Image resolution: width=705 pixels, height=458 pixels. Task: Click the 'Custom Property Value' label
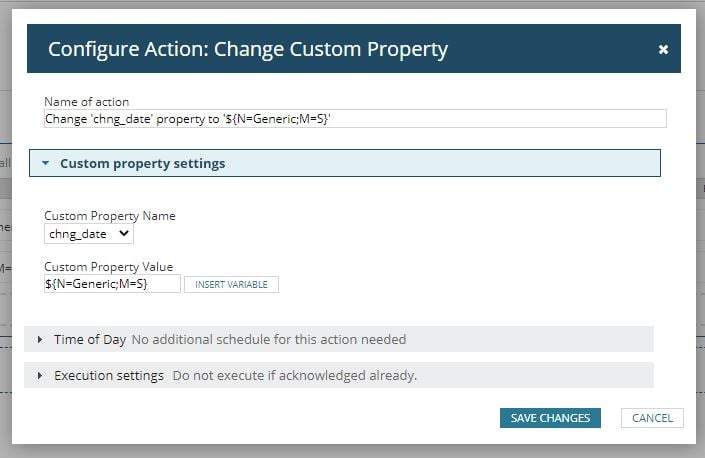pos(109,267)
